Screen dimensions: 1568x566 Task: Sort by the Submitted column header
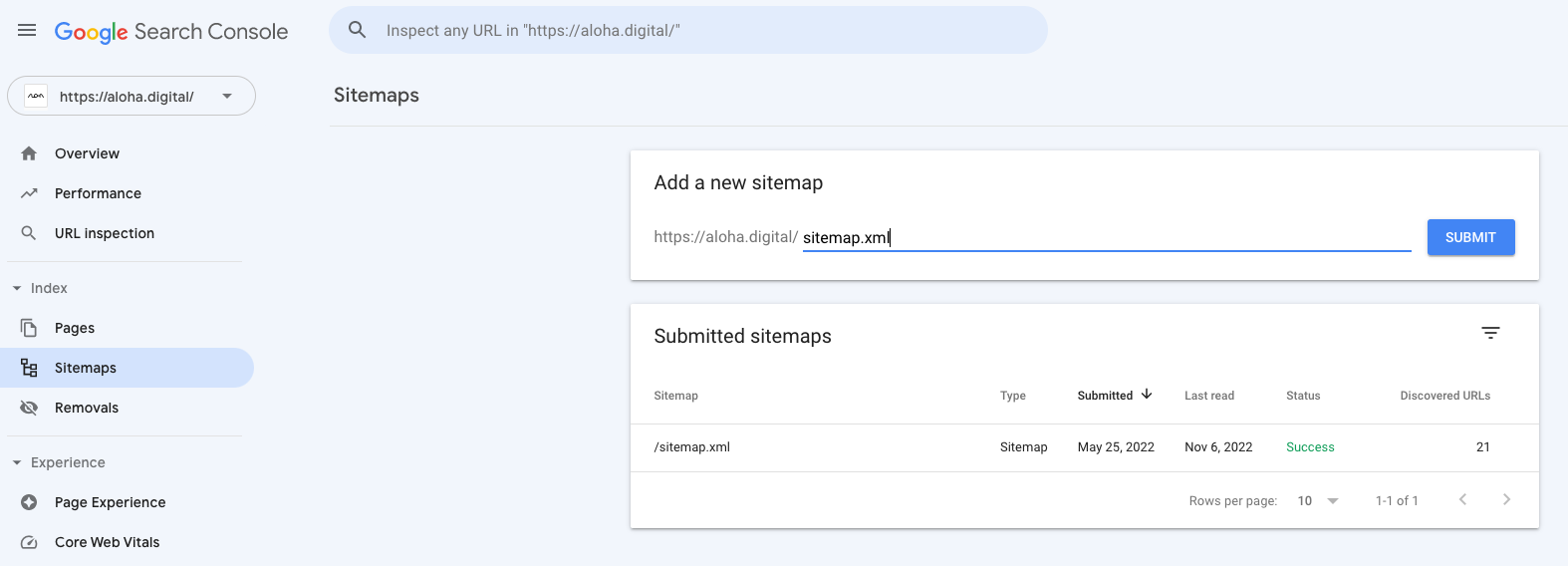click(1105, 396)
